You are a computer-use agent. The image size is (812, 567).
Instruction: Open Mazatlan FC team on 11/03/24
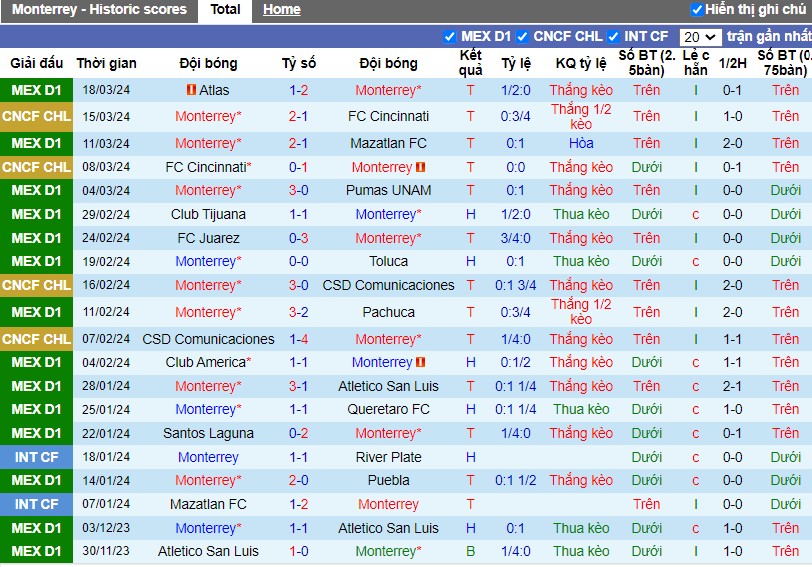pyautogui.click(x=388, y=143)
